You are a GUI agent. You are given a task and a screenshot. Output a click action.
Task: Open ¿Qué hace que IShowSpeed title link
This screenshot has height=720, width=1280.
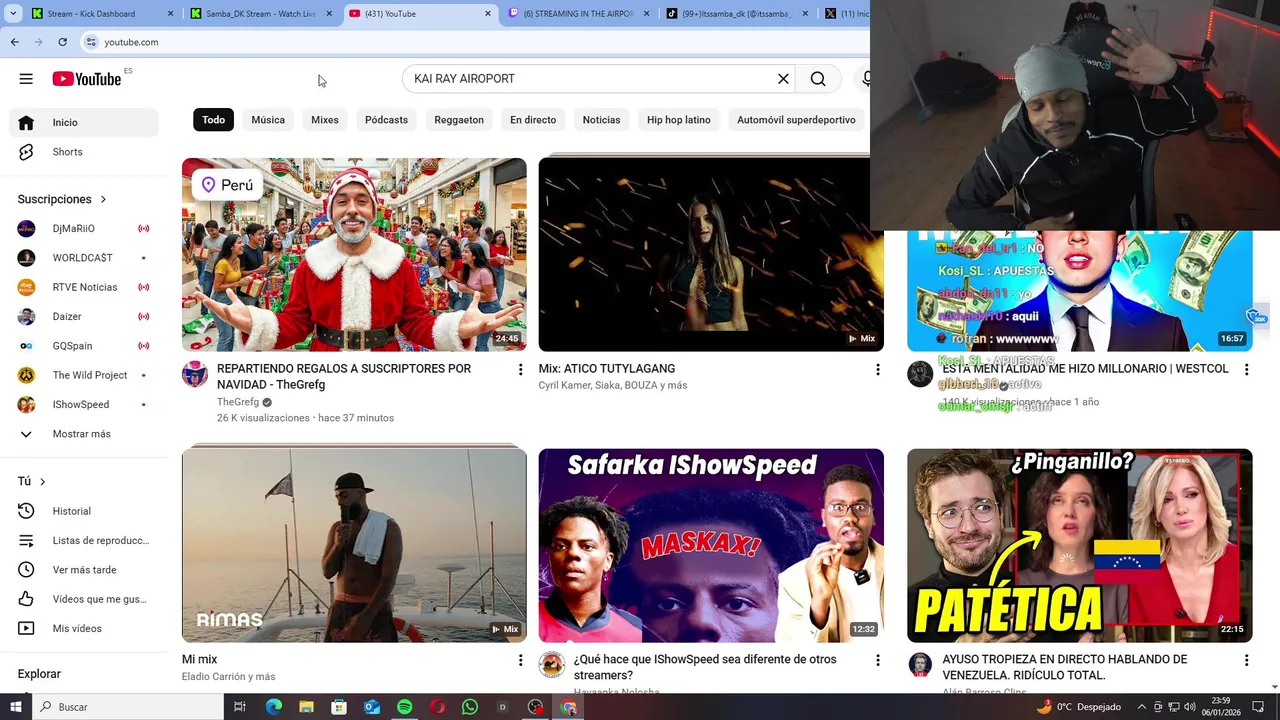[705, 667]
